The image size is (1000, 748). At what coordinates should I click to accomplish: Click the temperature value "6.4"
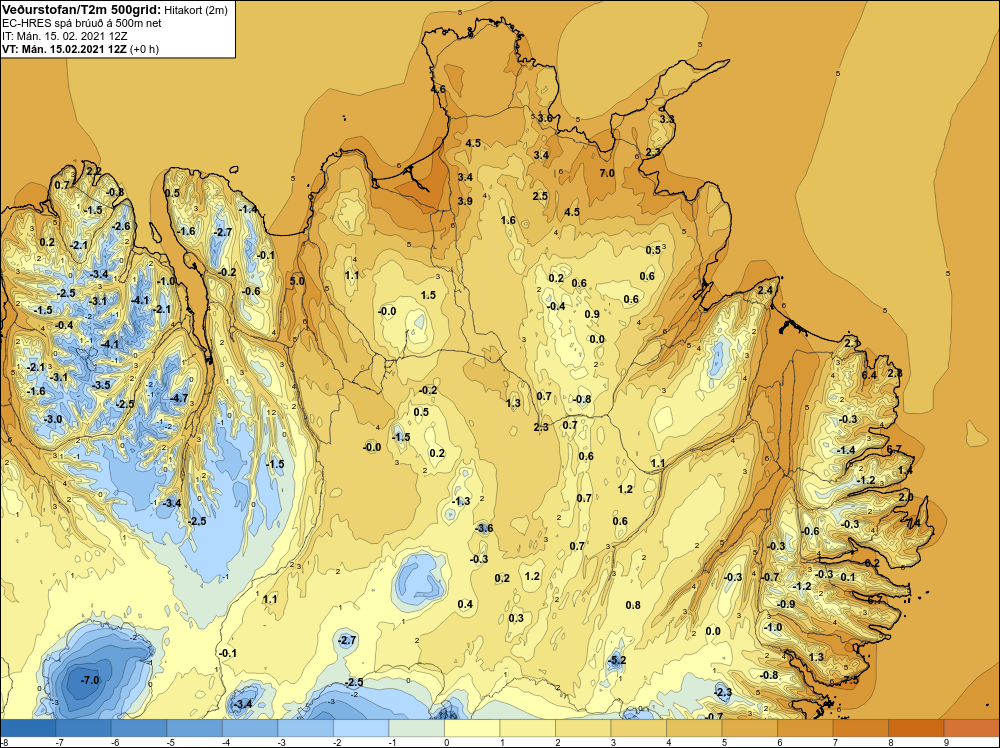click(x=869, y=375)
